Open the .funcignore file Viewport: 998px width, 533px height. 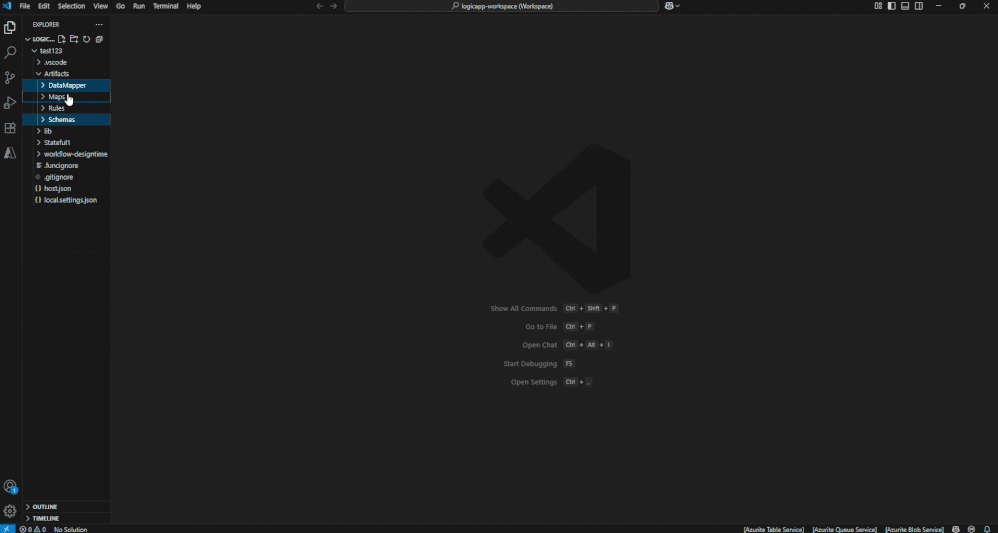point(66,166)
